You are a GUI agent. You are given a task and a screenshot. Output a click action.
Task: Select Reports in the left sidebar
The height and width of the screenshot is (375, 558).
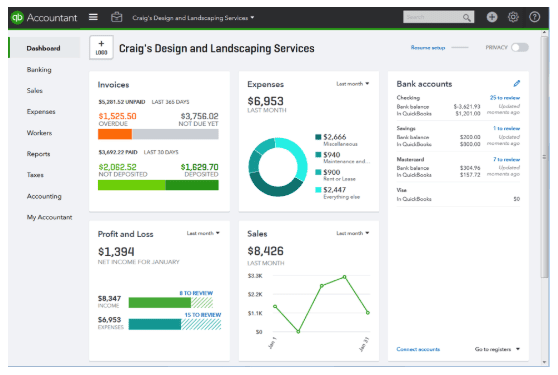click(38, 154)
